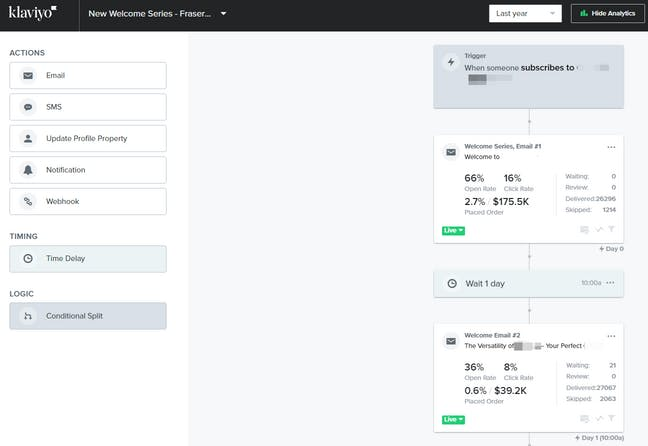Select the Time Delay clock icon
The image size is (648, 446).
[x=28, y=259]
